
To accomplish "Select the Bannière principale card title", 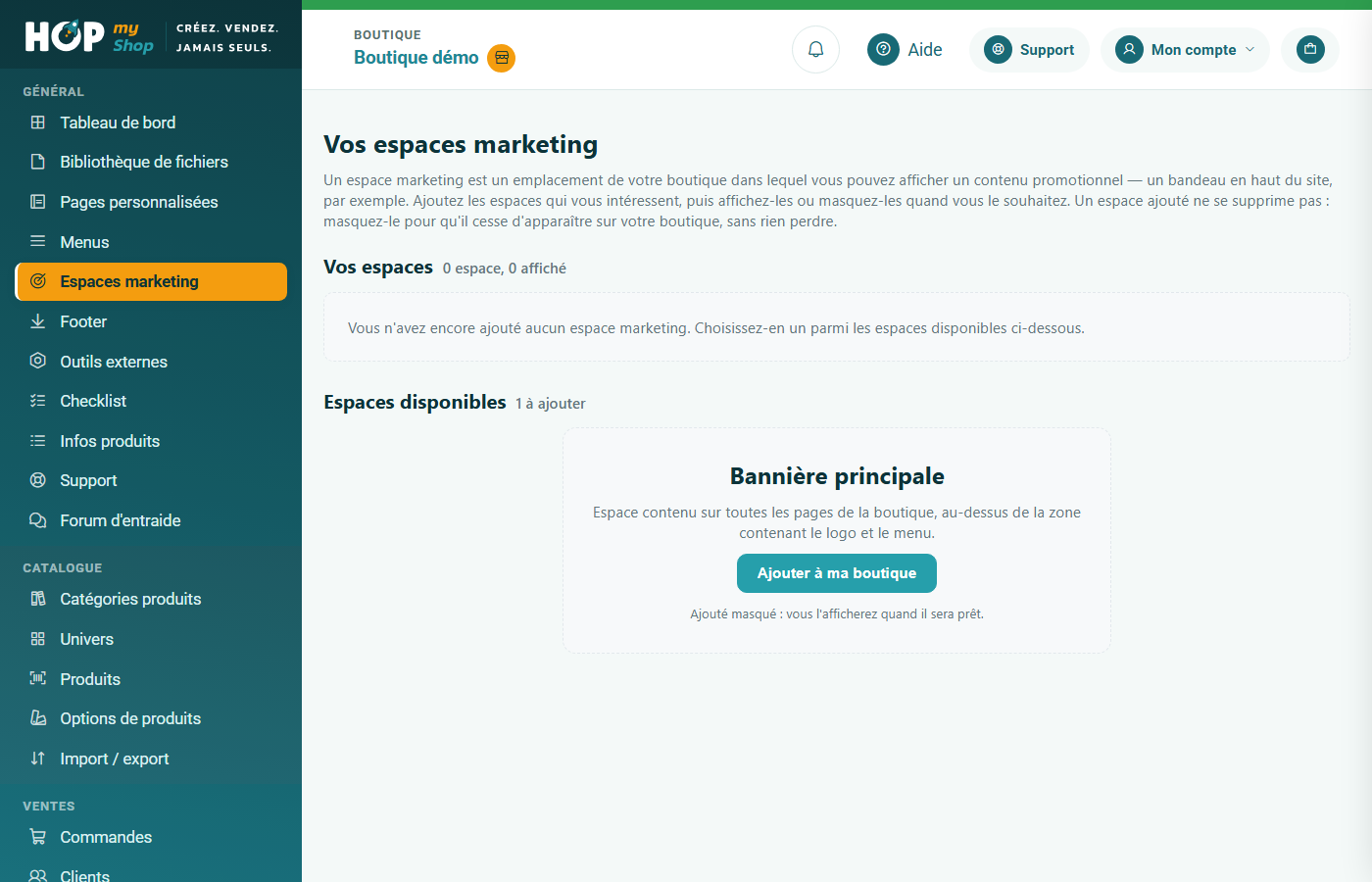I will click(837, 476).
